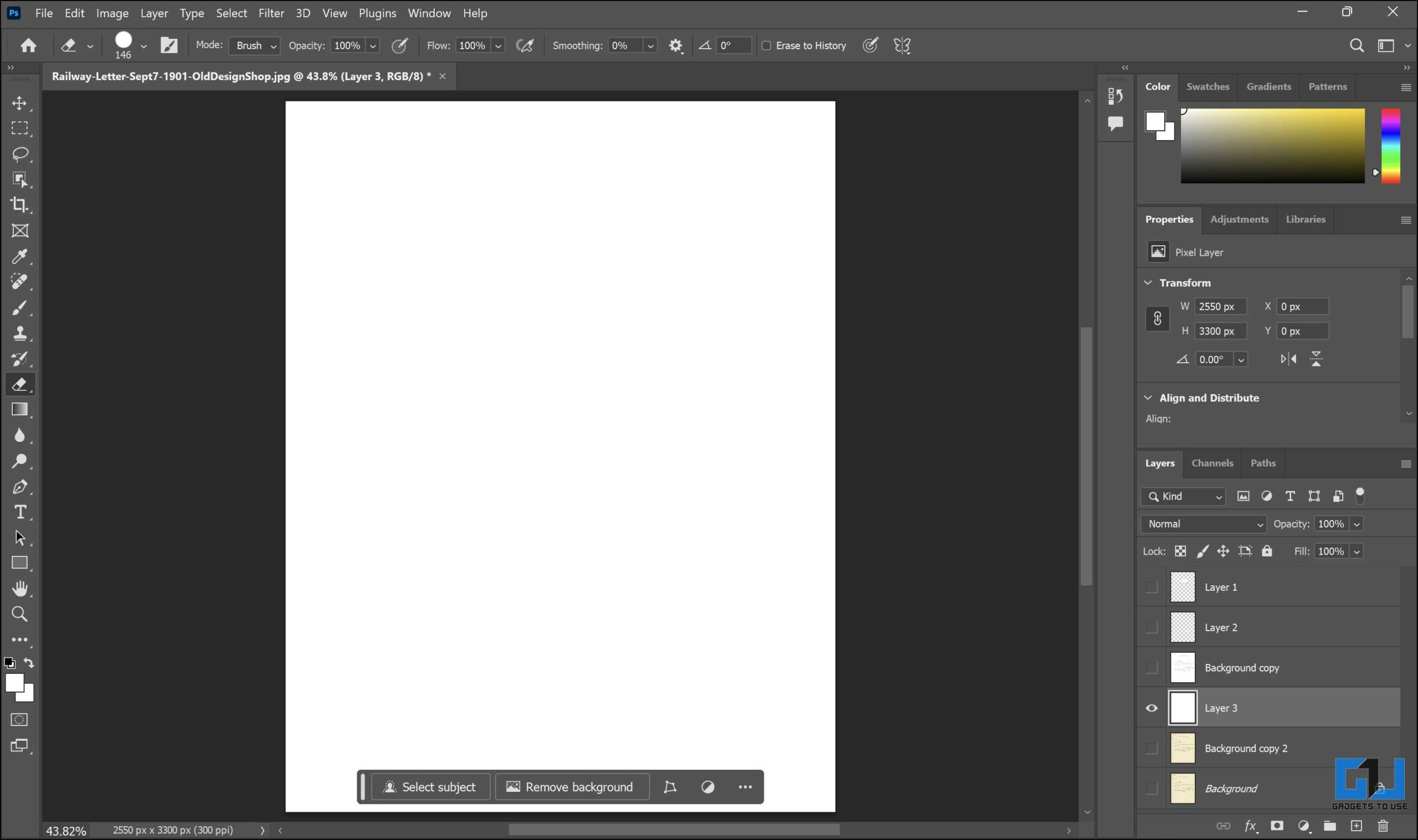Select the Dodge tool
Viewport: 1418px width, 840px height.
click(20, 461)
